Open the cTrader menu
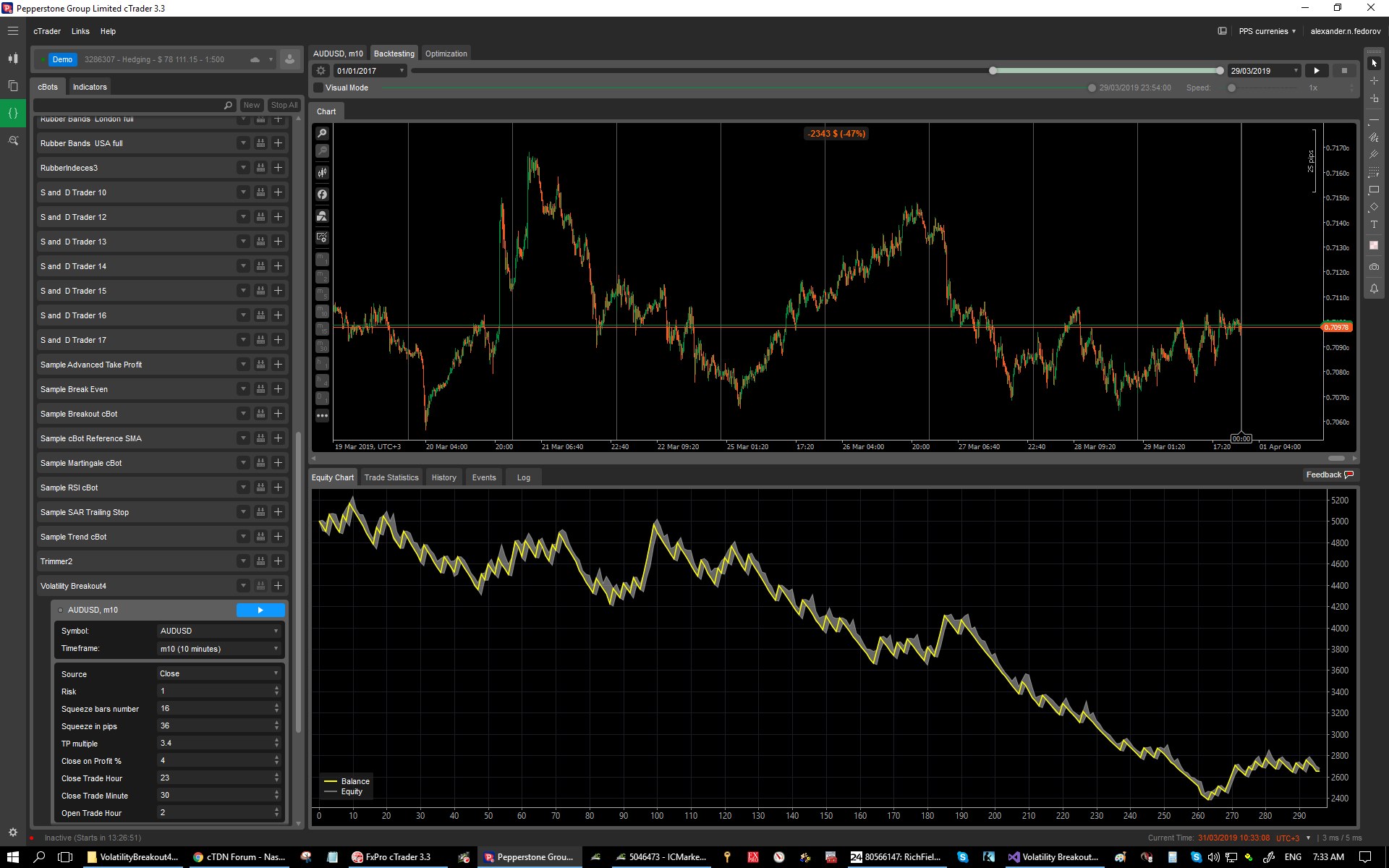This screenshot has width=1389, height=868. pos(47,31)
